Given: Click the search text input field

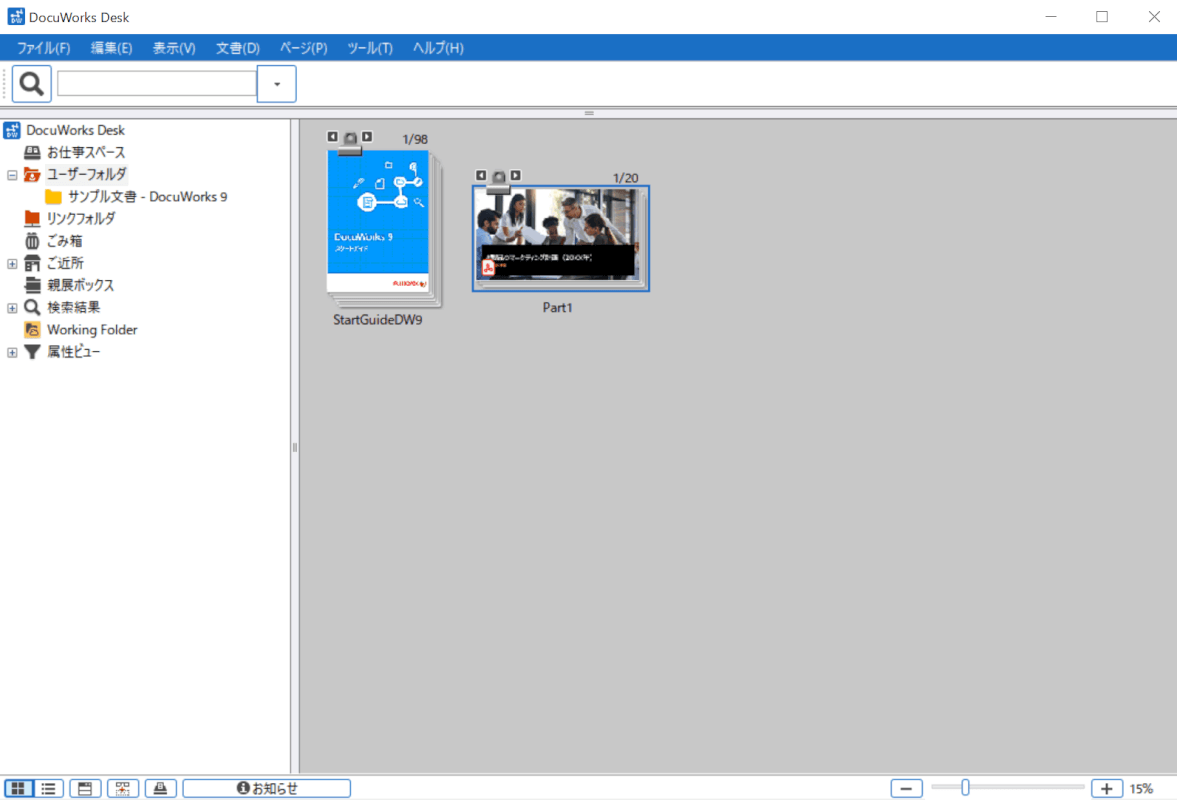Looking at the screenshot, I should pos(157,84).
